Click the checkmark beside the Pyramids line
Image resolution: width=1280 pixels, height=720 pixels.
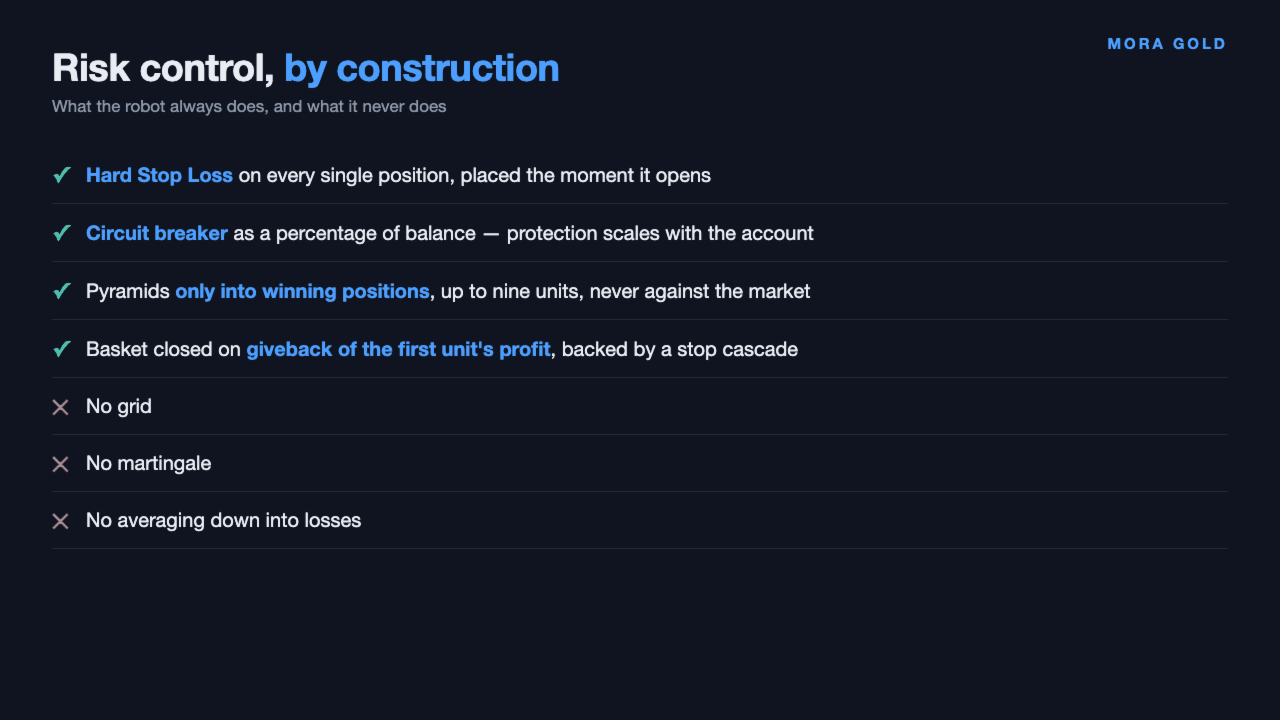click(61, 291)
